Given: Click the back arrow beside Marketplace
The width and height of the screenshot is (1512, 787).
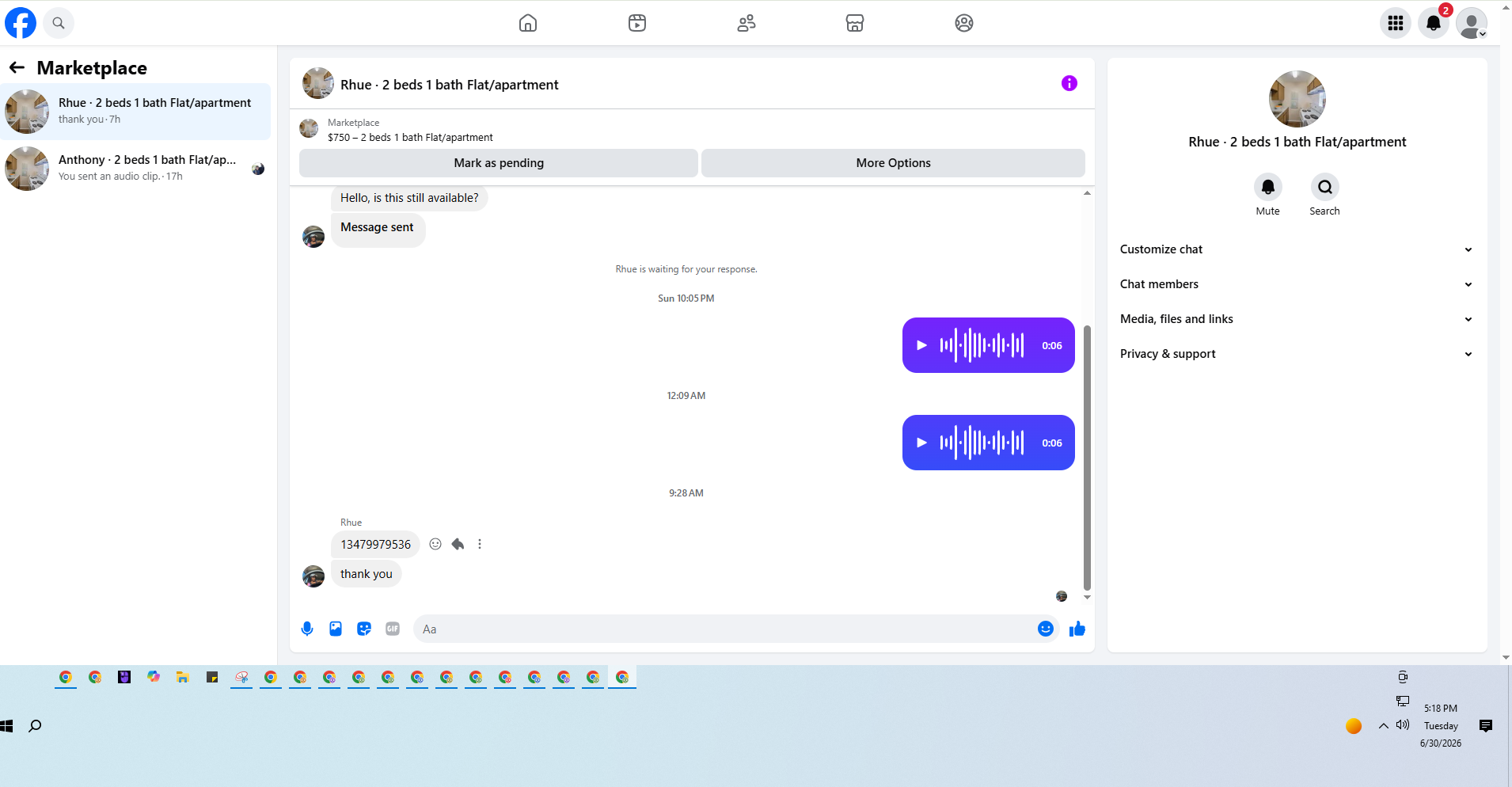Looking at the screenshot, I should [x=17, y=68].
